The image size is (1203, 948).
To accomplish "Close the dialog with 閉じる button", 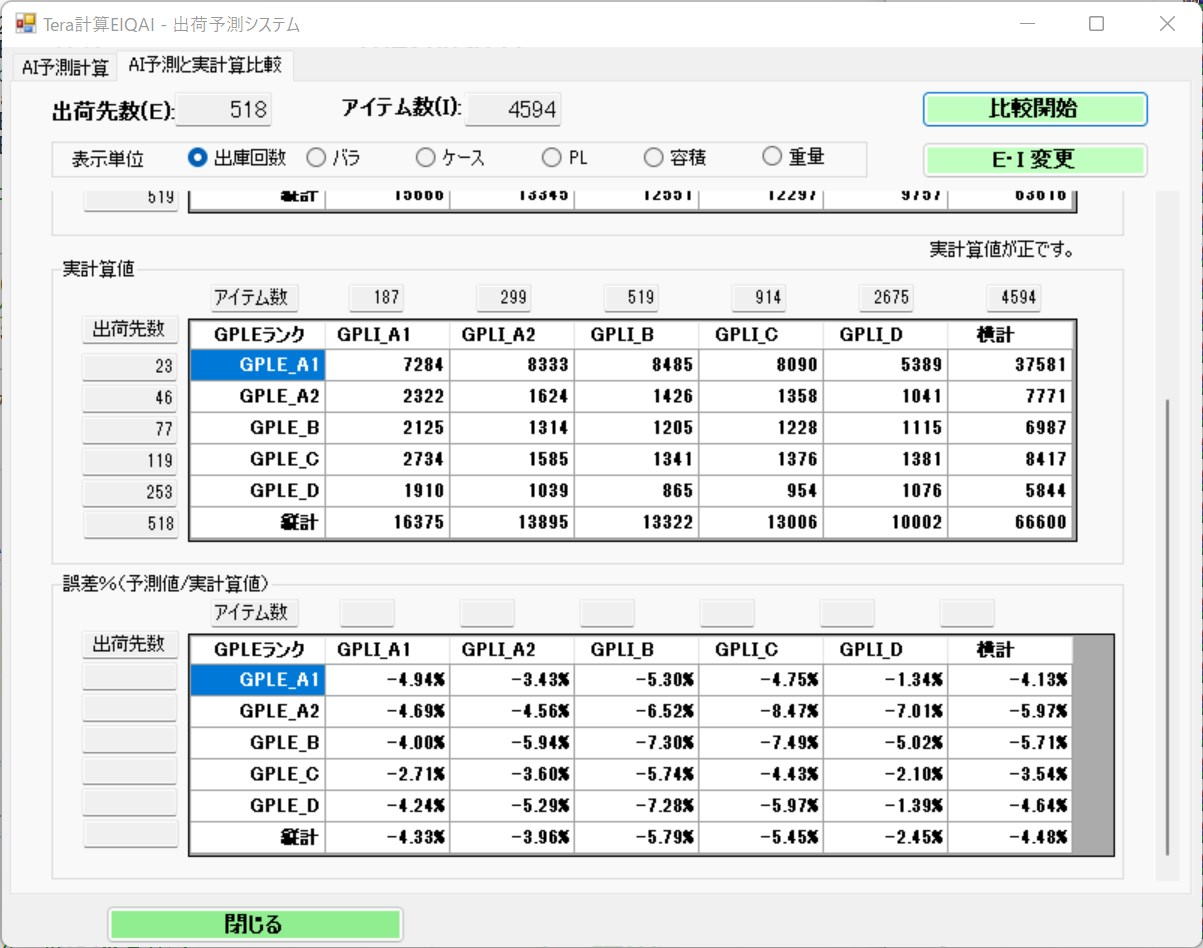I will pos(255,924).
